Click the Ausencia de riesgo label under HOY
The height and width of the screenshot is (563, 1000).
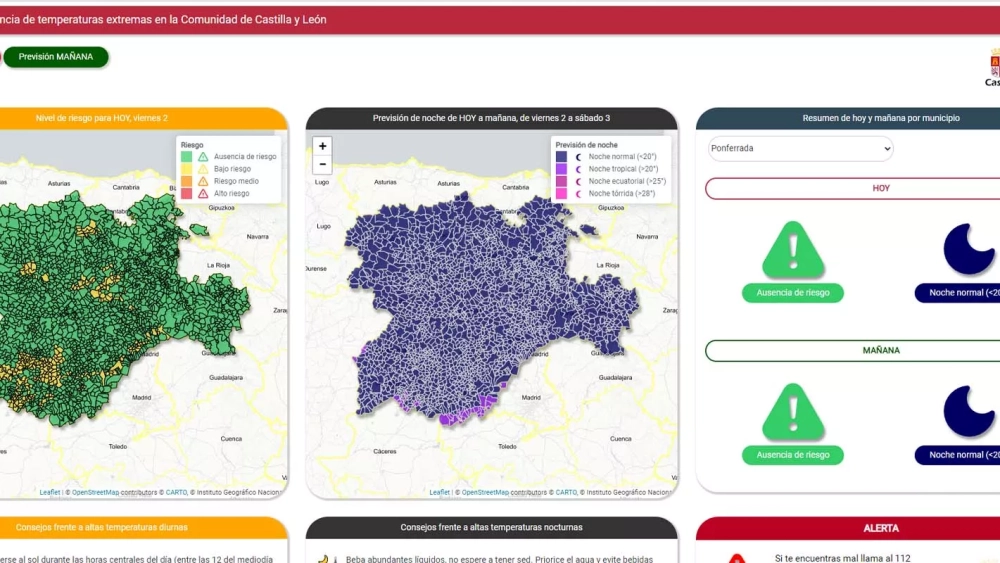[x=793, y=293]
